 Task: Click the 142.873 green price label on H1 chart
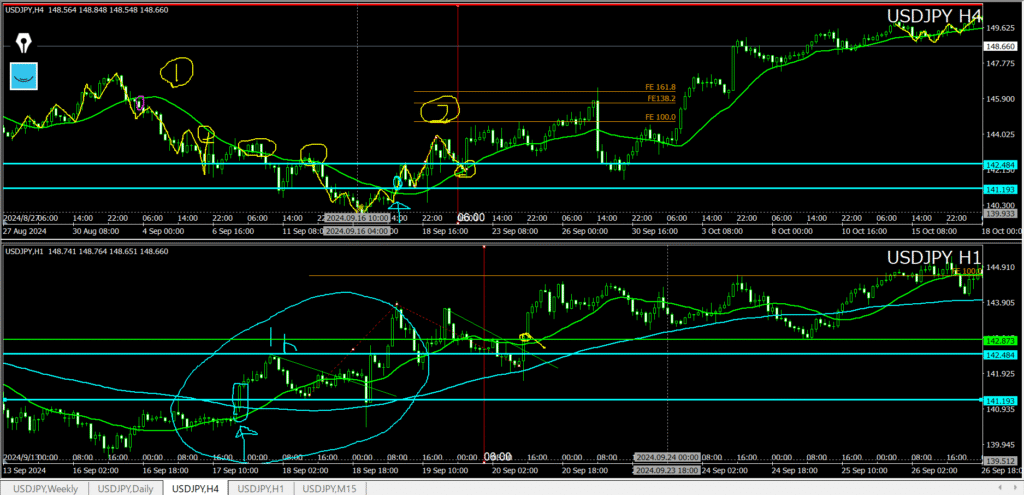point(1001,340)
